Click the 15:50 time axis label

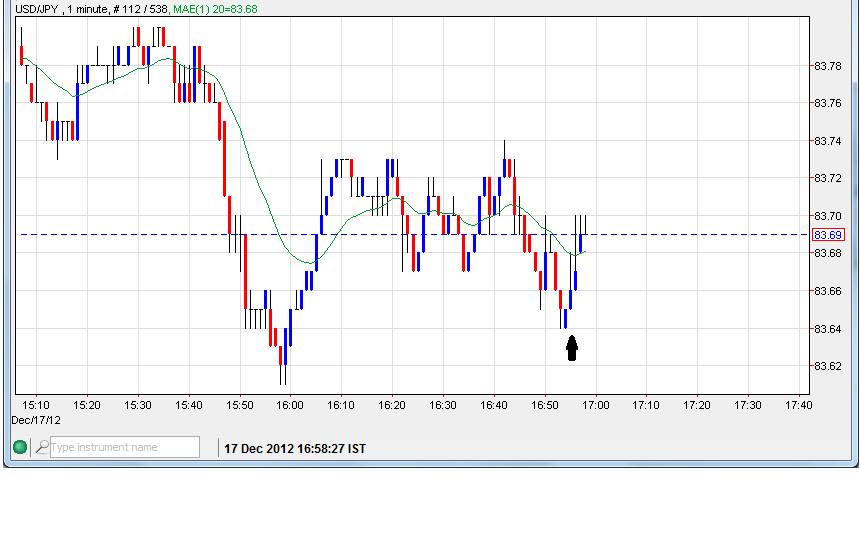tap(240, 405)
